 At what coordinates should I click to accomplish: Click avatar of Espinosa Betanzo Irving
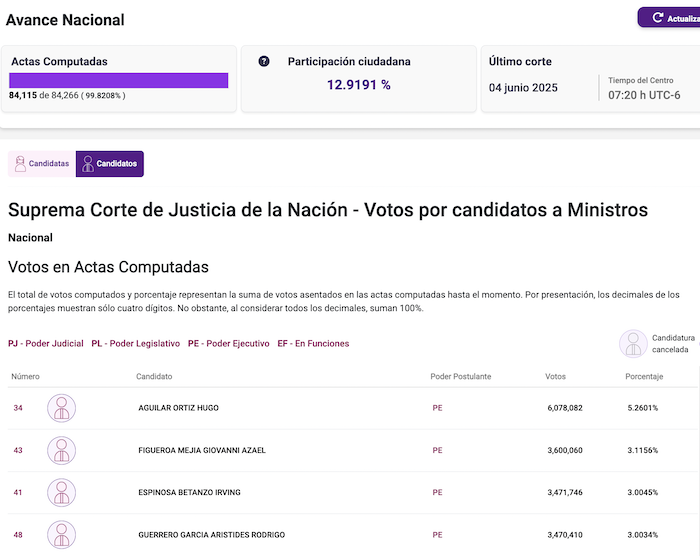click(x=62, y=492)
